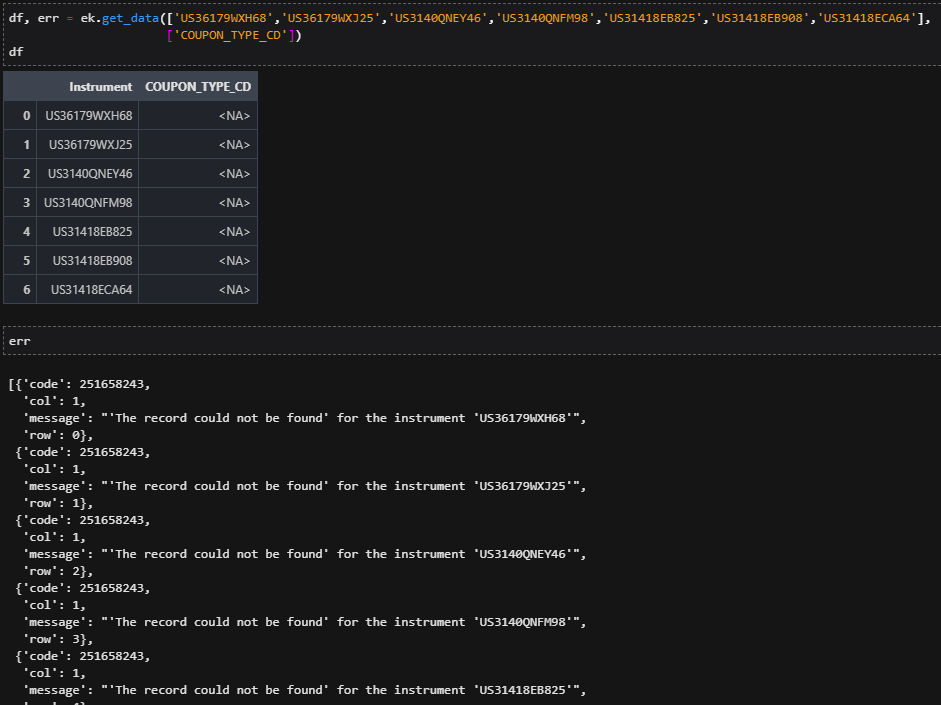Select cell US36179WXJ25 in the table
Image resolution: width=941 pixels, height=705 pixels.
click(88, 145)
